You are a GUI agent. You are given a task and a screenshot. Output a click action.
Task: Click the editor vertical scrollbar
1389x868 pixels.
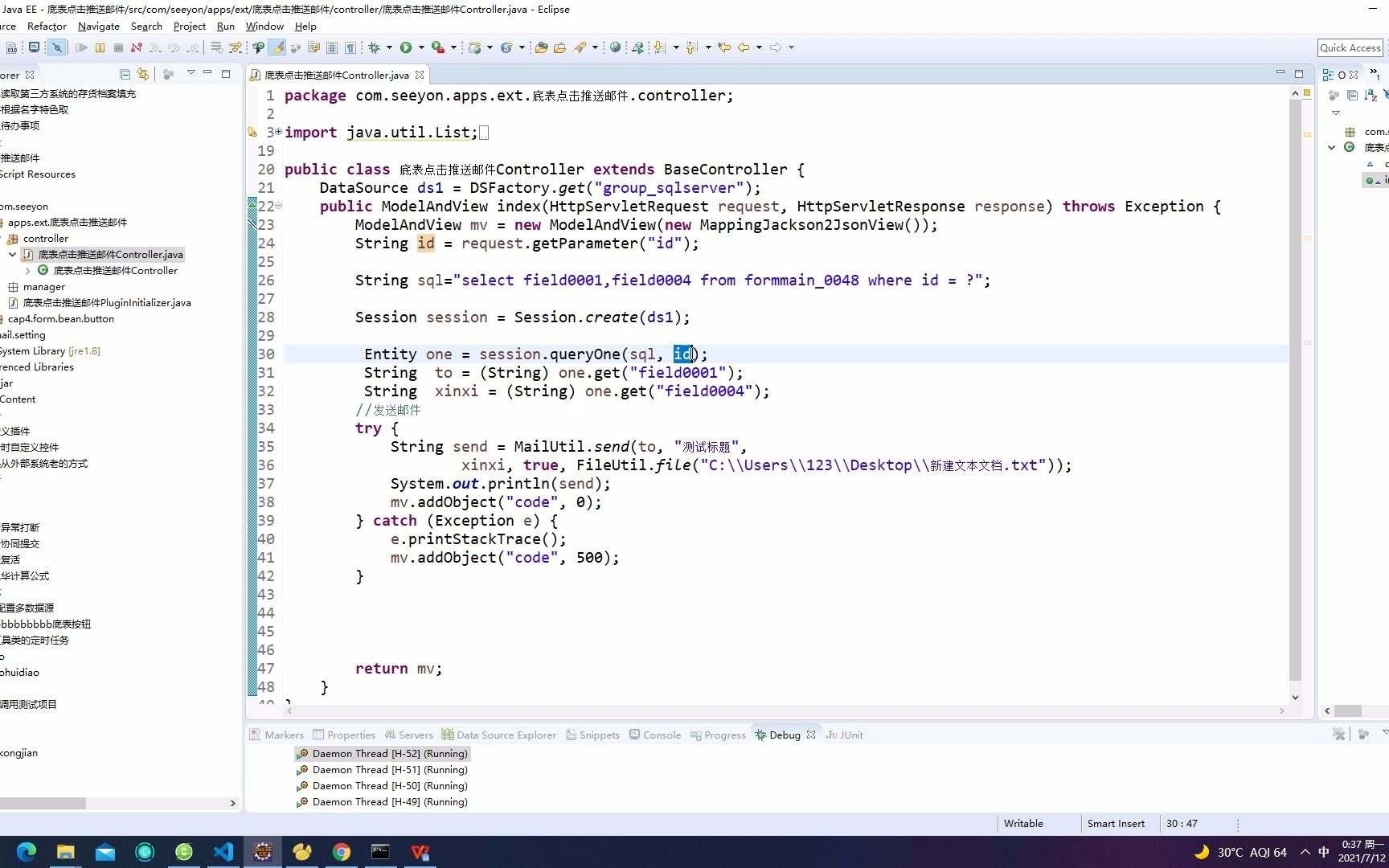[x=1295, y=390]
